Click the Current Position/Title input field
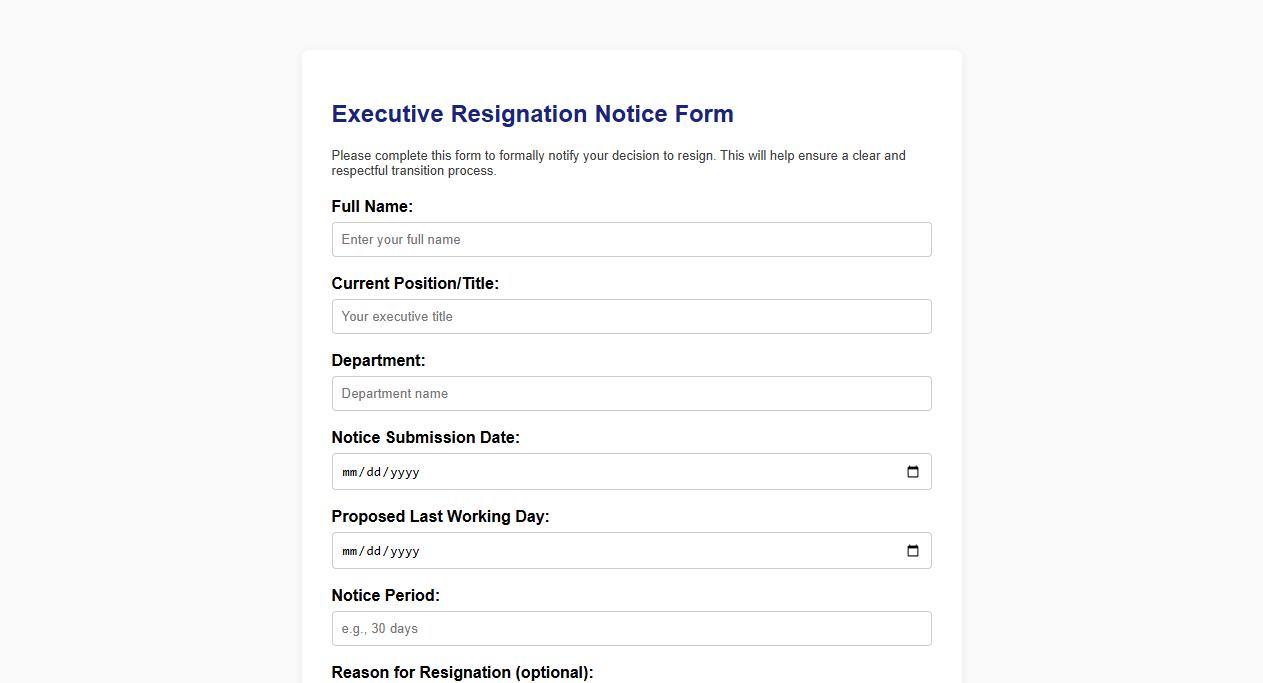This screenshot has width=1263, height=683. click(631, 316)
